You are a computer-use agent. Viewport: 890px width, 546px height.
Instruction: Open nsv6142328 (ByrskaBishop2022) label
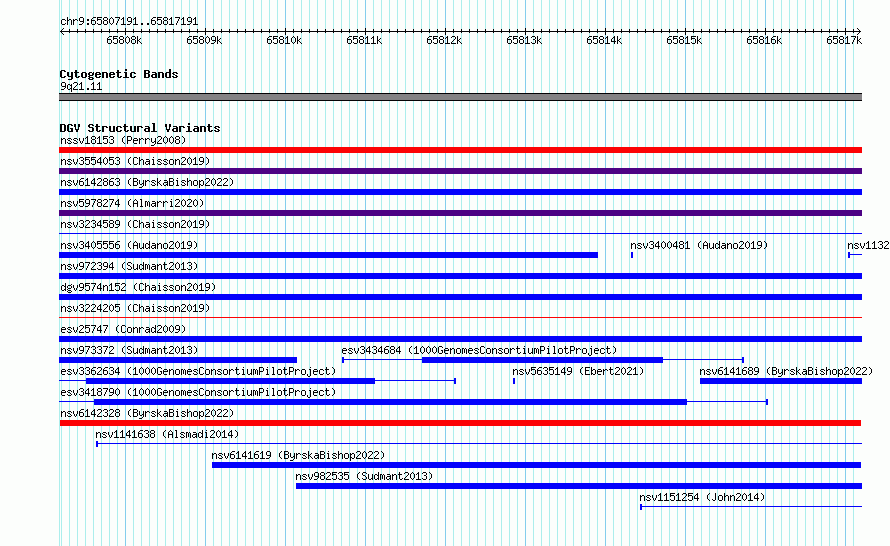147,413
